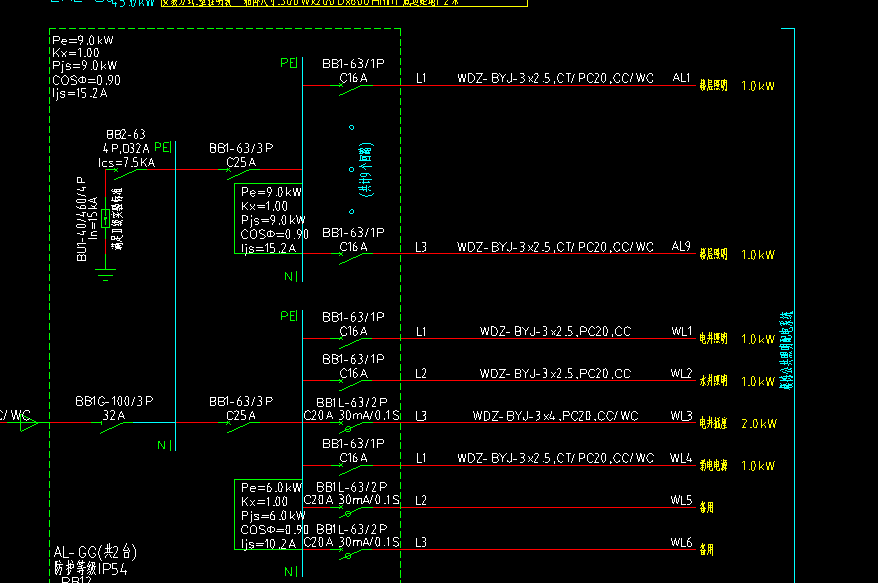
Task: Select the 'WL1' circuit number label
Action: (x=682, y=331)
